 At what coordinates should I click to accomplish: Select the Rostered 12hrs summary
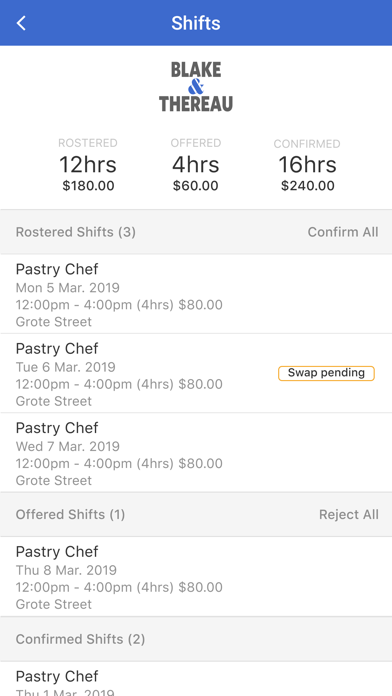point(88,165)
